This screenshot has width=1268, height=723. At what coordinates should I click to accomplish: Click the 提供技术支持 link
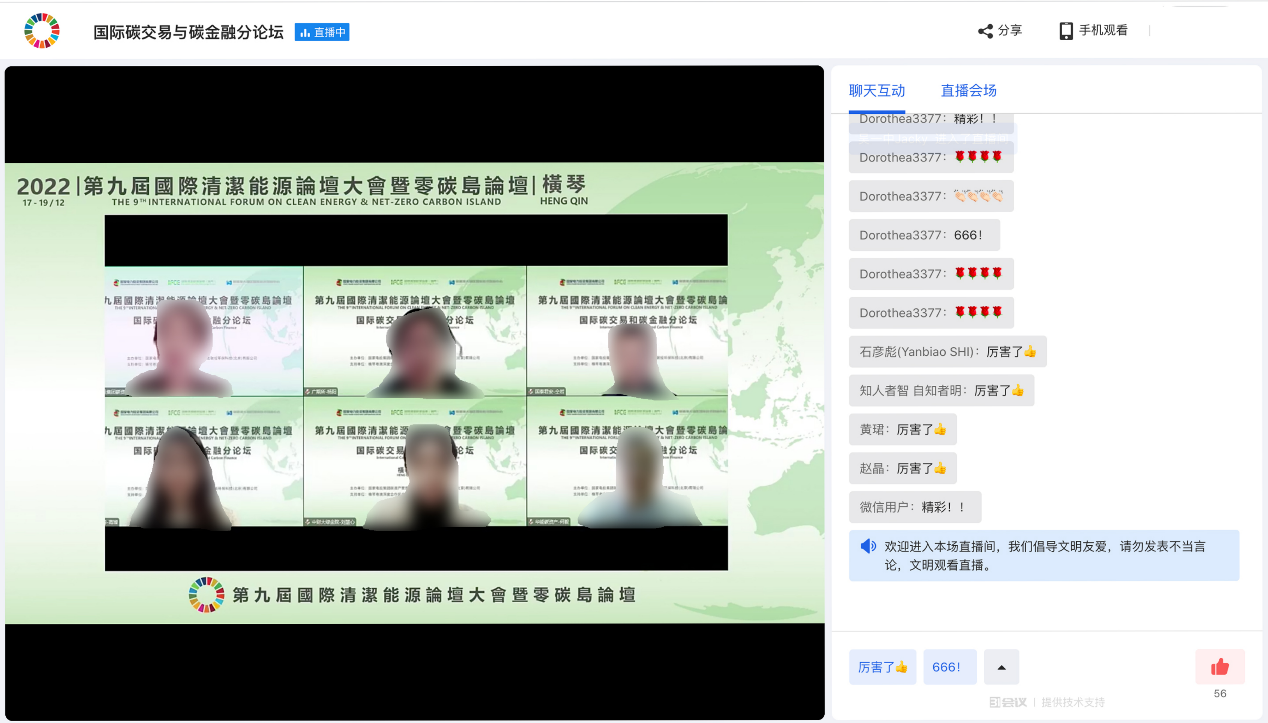(1075, 701)
